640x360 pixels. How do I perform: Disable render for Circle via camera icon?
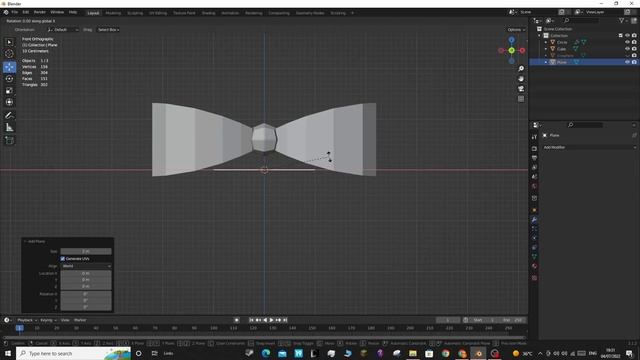coord(634,42)
